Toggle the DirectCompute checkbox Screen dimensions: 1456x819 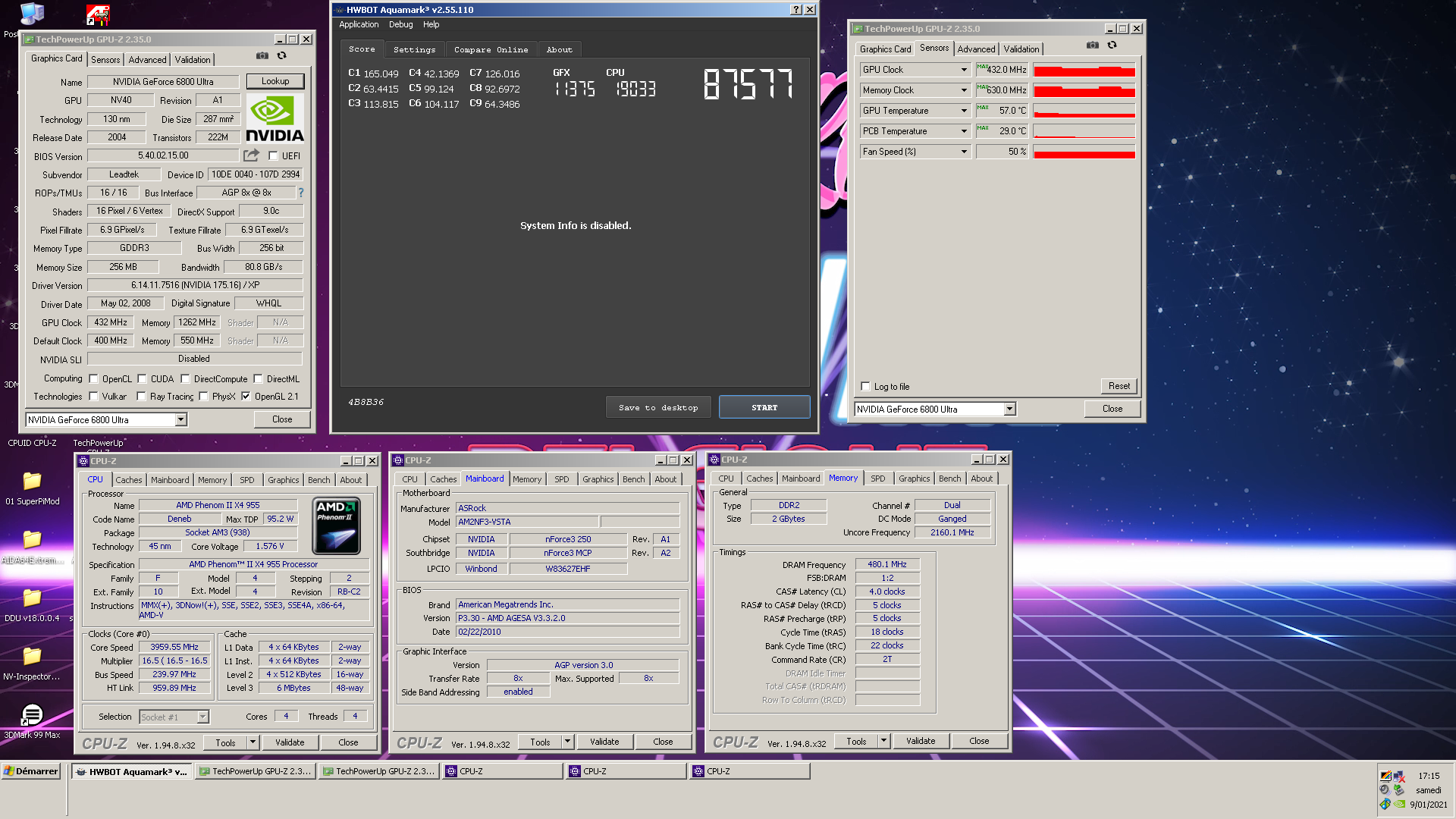point(185,378)
